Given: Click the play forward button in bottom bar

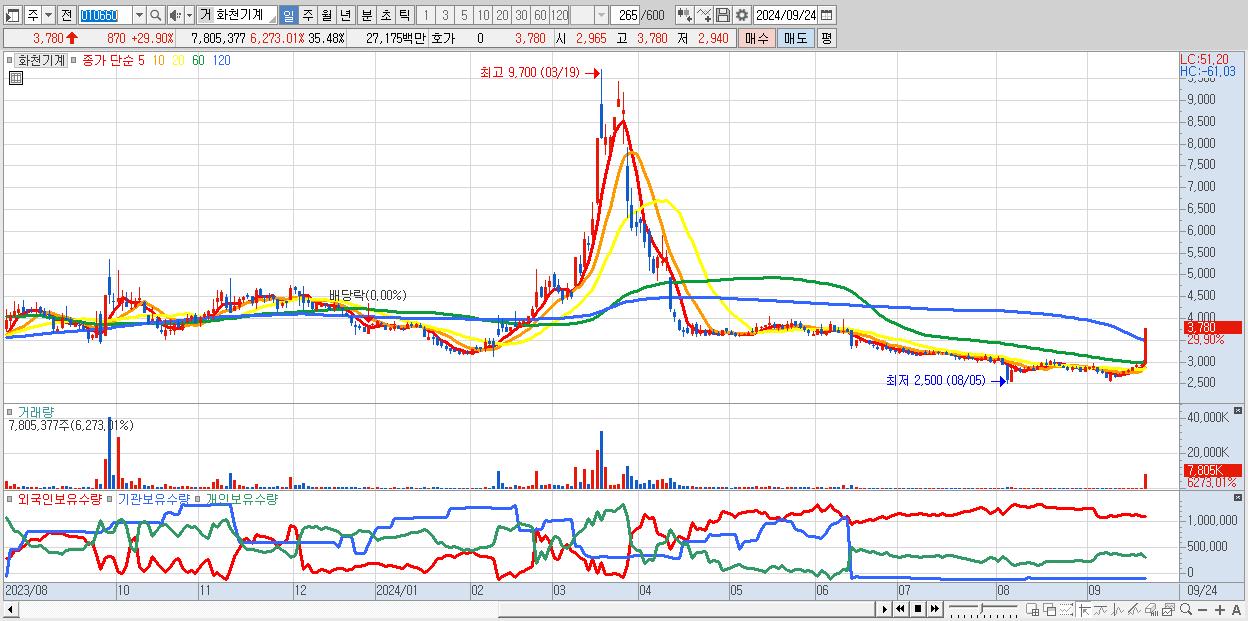Looking at the screenshot, I should (884, 609).
